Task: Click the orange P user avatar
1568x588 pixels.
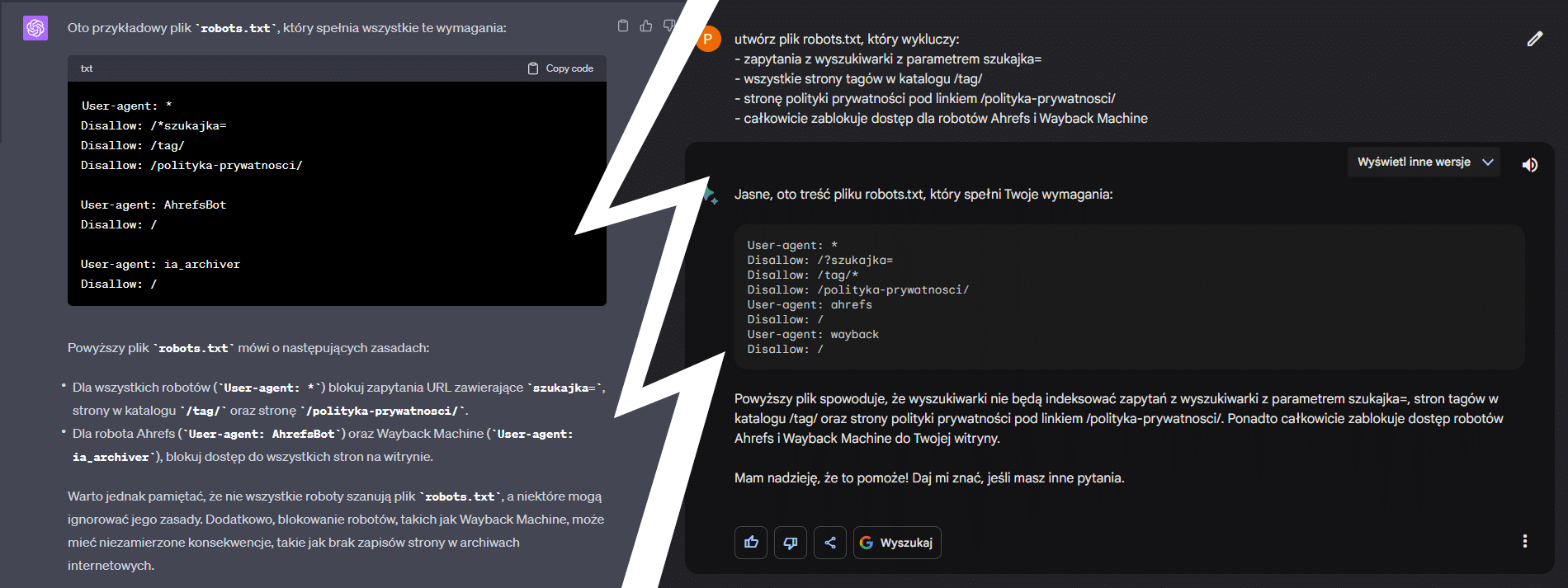Action: coord(709,39)
